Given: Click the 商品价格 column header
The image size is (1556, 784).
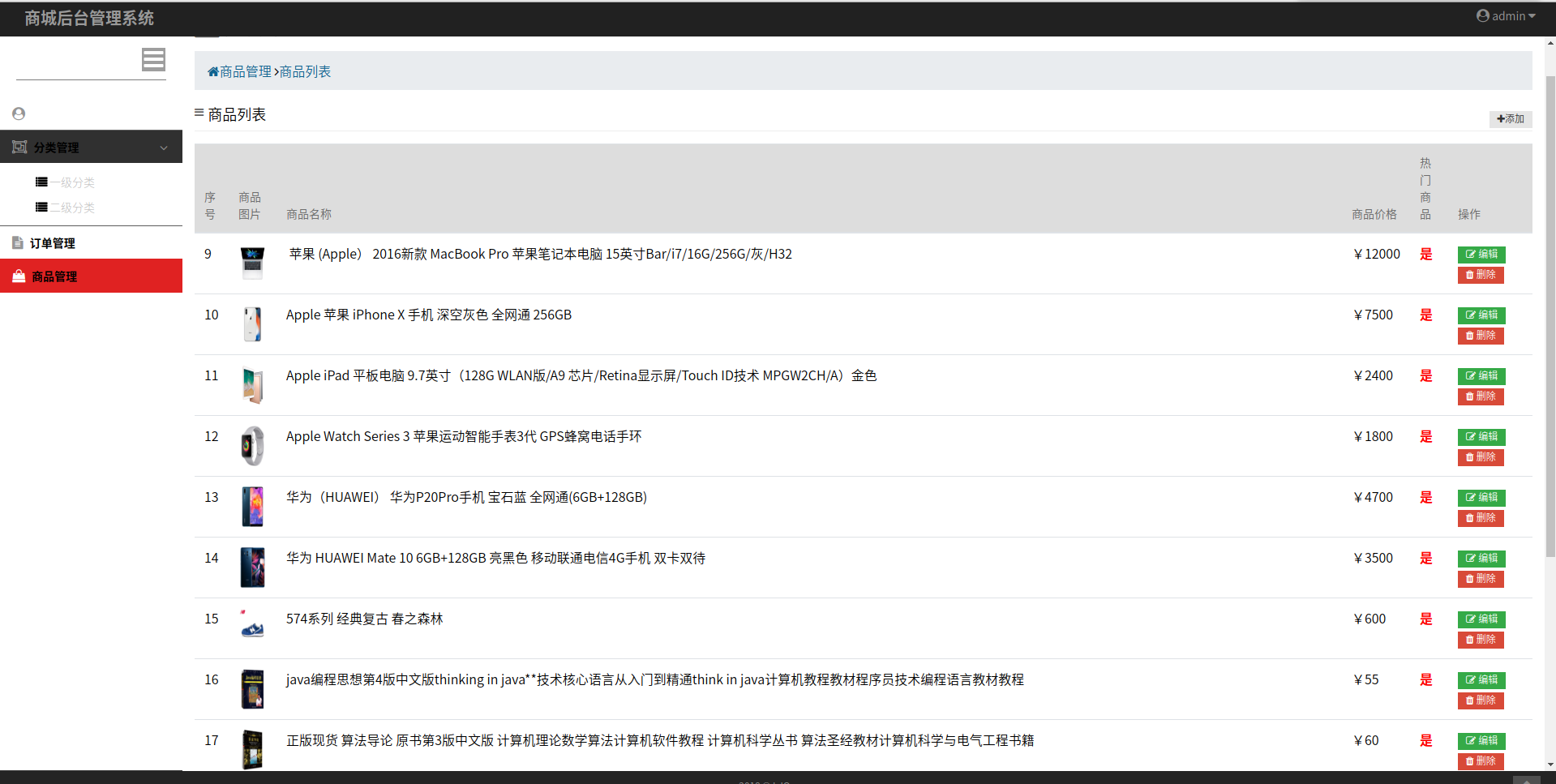Looking at the screenshot, I should [1374, 215].
